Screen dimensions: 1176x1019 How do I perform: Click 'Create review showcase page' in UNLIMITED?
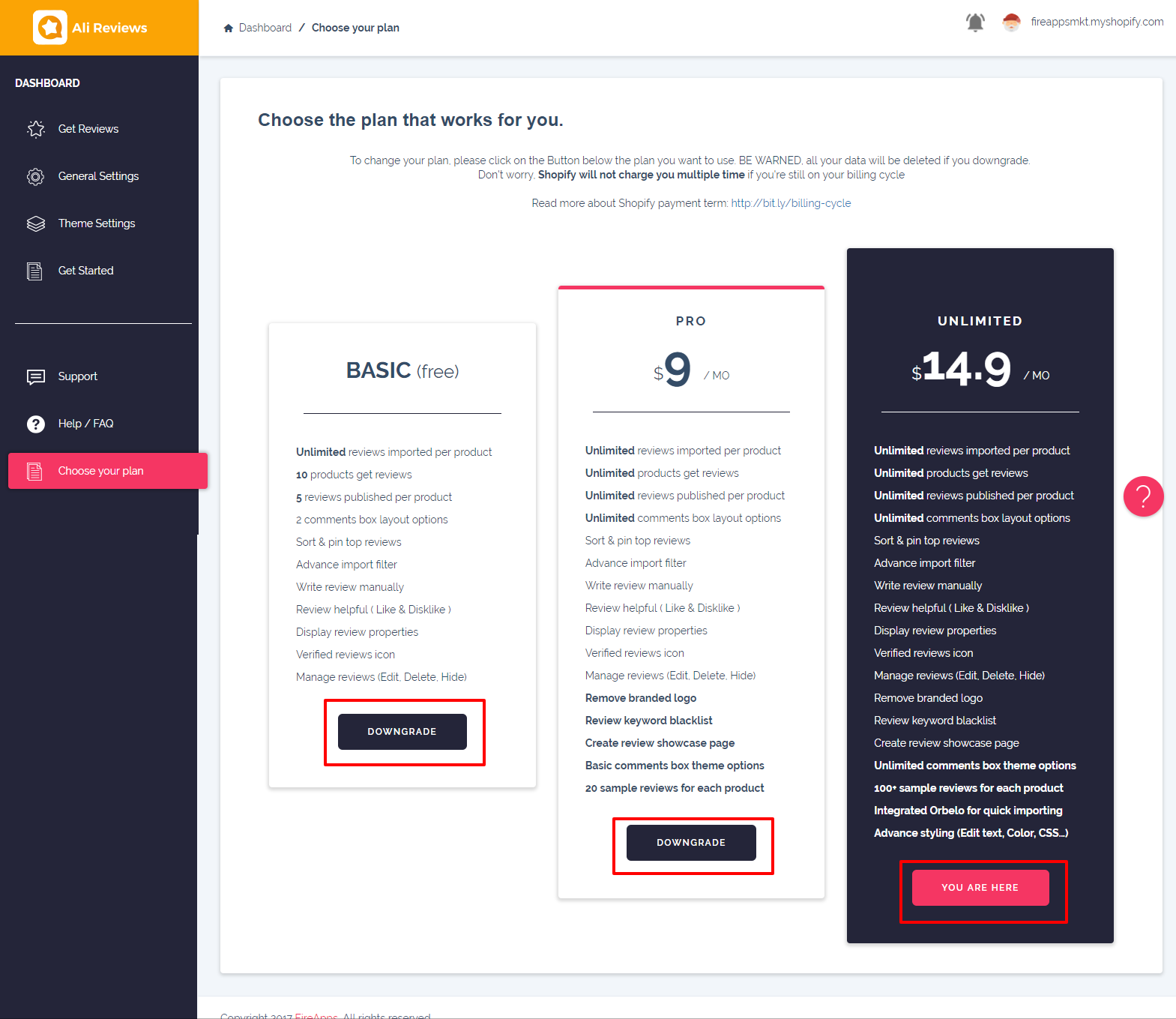point(947,743)
